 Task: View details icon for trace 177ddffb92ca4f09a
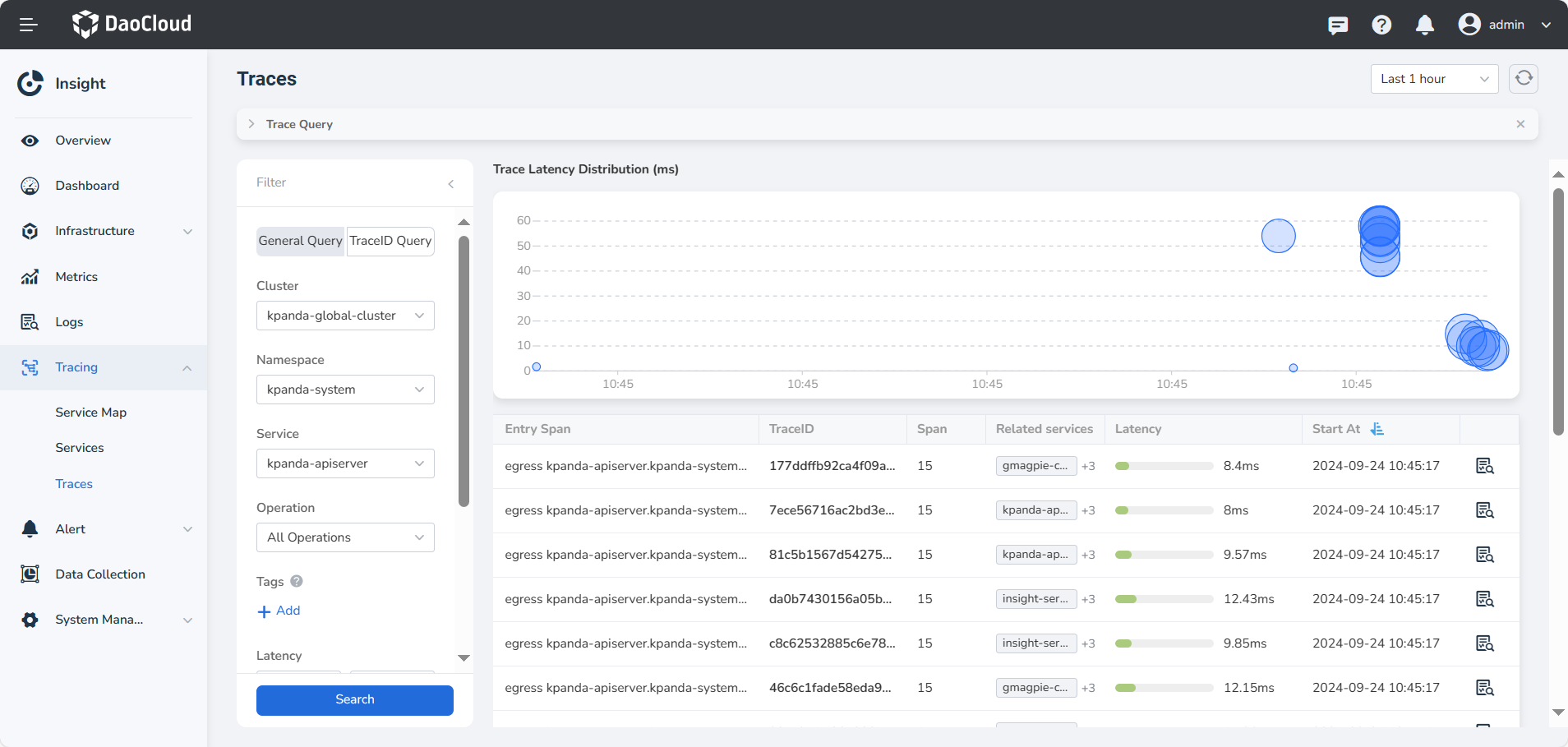pyautogui.click(x=1484, y=466)
